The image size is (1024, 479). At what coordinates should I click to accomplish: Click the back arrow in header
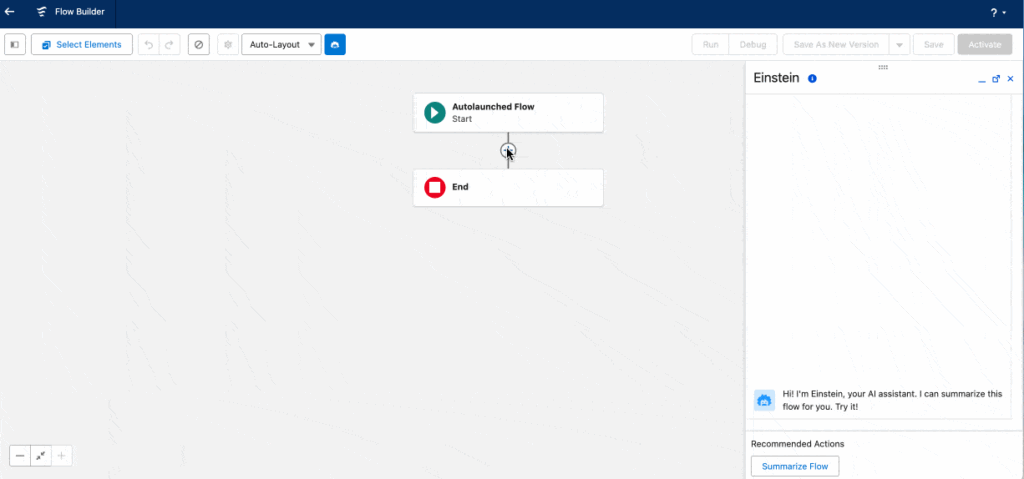(x=10, y=12)
